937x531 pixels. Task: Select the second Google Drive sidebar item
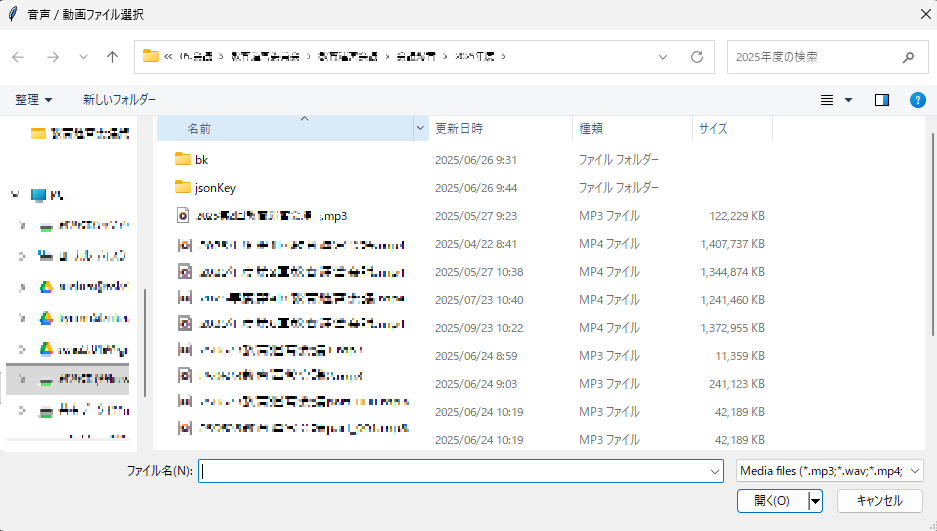84,318
